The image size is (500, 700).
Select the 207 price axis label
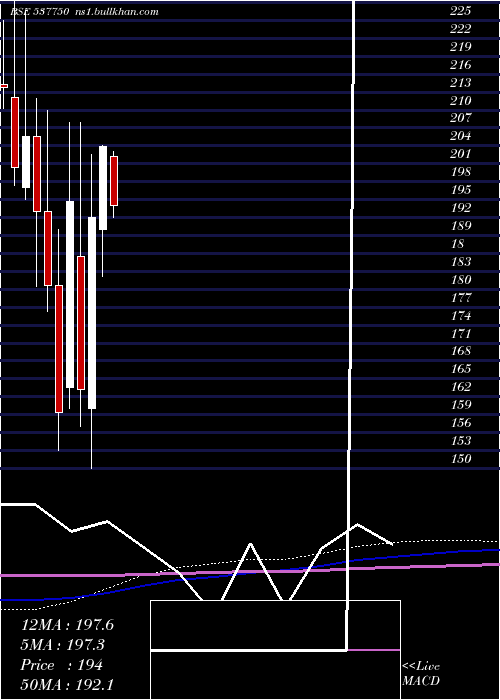pyautogui.click(x=460, y=118)
